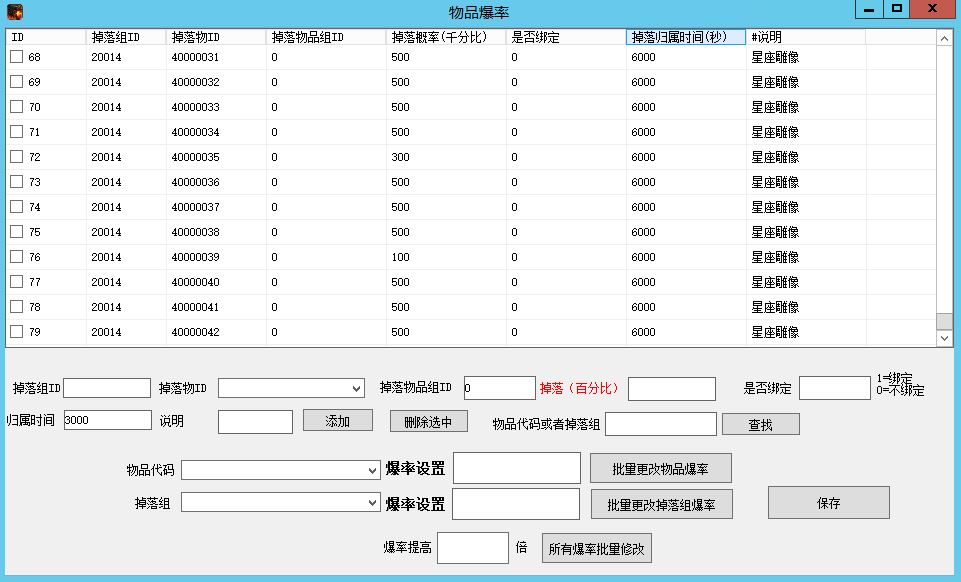
Task: Click the 查找 search button
Action: click(760, 425)
